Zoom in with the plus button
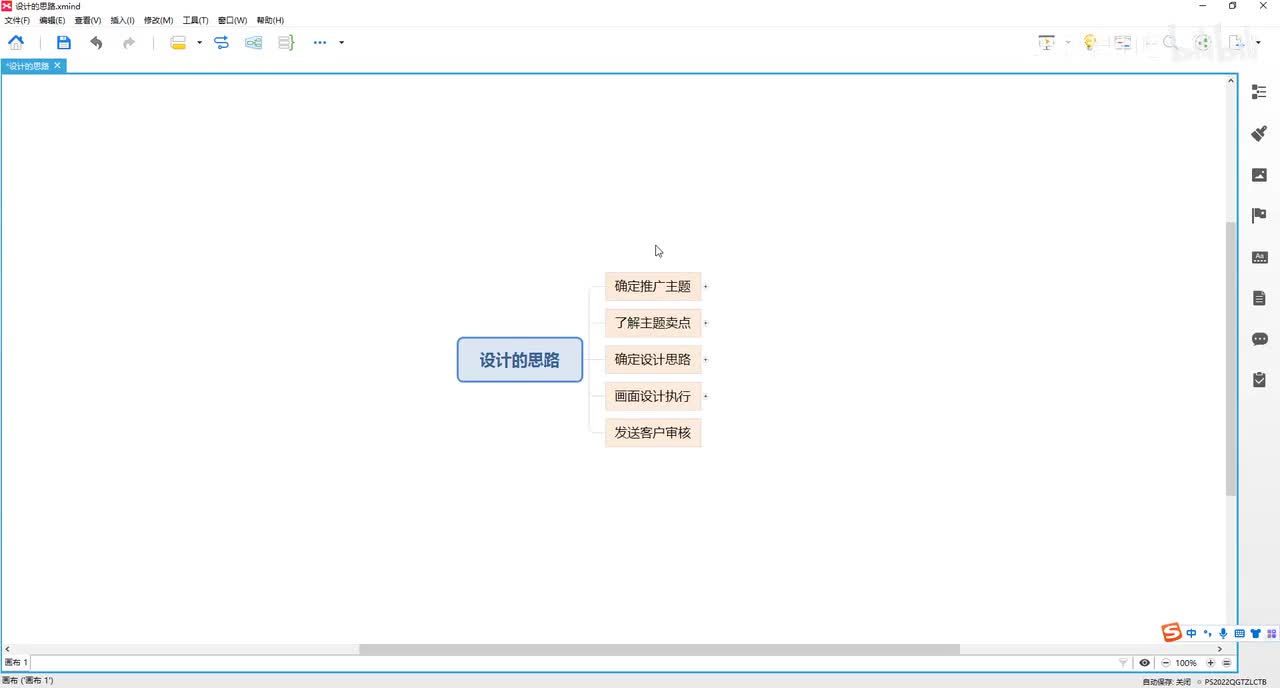1280x688 pixels. point(1211,663)
